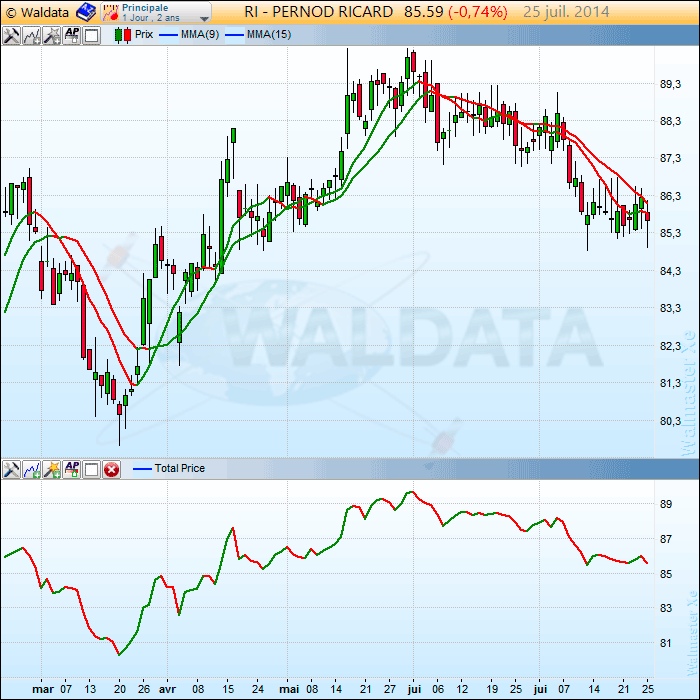Open price chart settings tools icon

(11, 35)
